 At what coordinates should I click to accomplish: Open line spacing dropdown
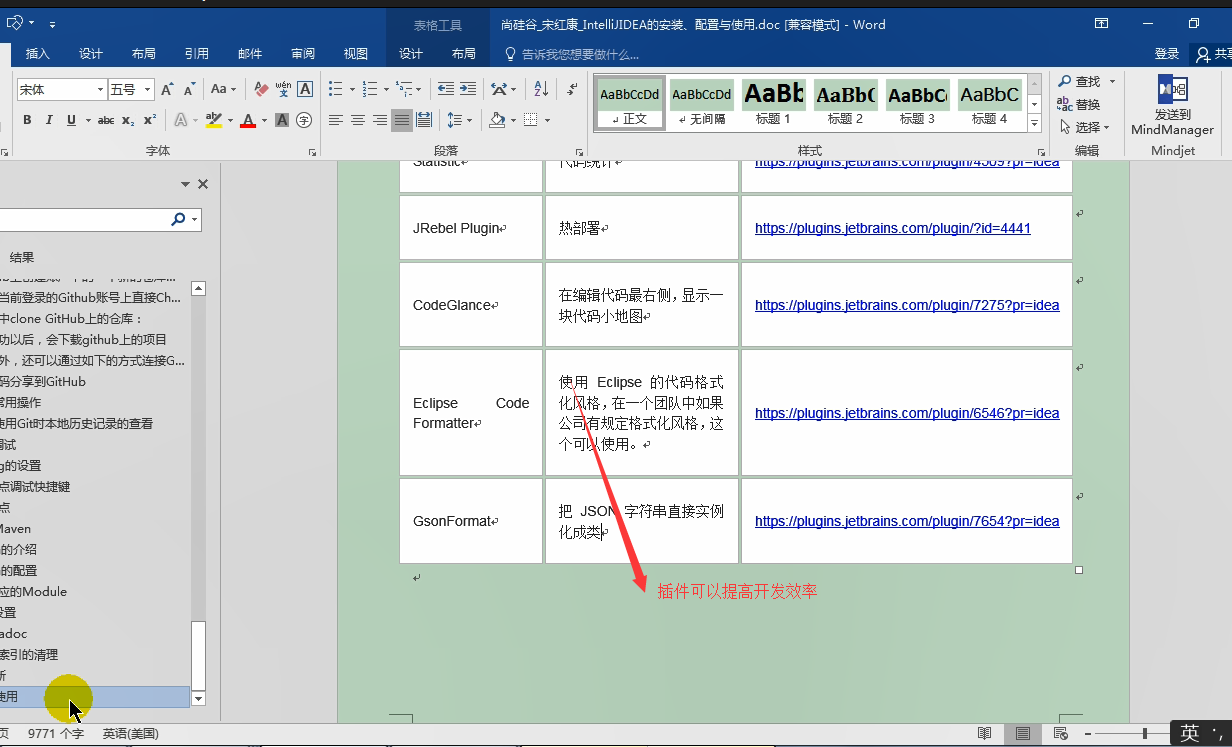click(x=469, y=120)
